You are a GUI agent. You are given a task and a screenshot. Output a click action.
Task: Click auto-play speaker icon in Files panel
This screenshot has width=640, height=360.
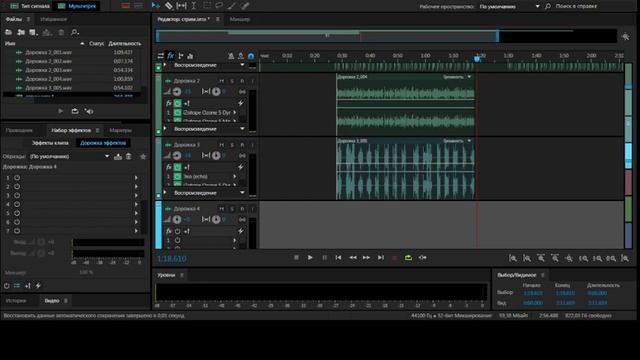89,111
